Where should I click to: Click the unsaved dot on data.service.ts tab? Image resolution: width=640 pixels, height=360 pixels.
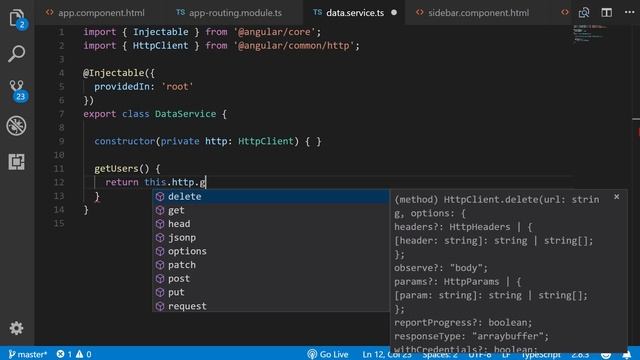(394, 13)
